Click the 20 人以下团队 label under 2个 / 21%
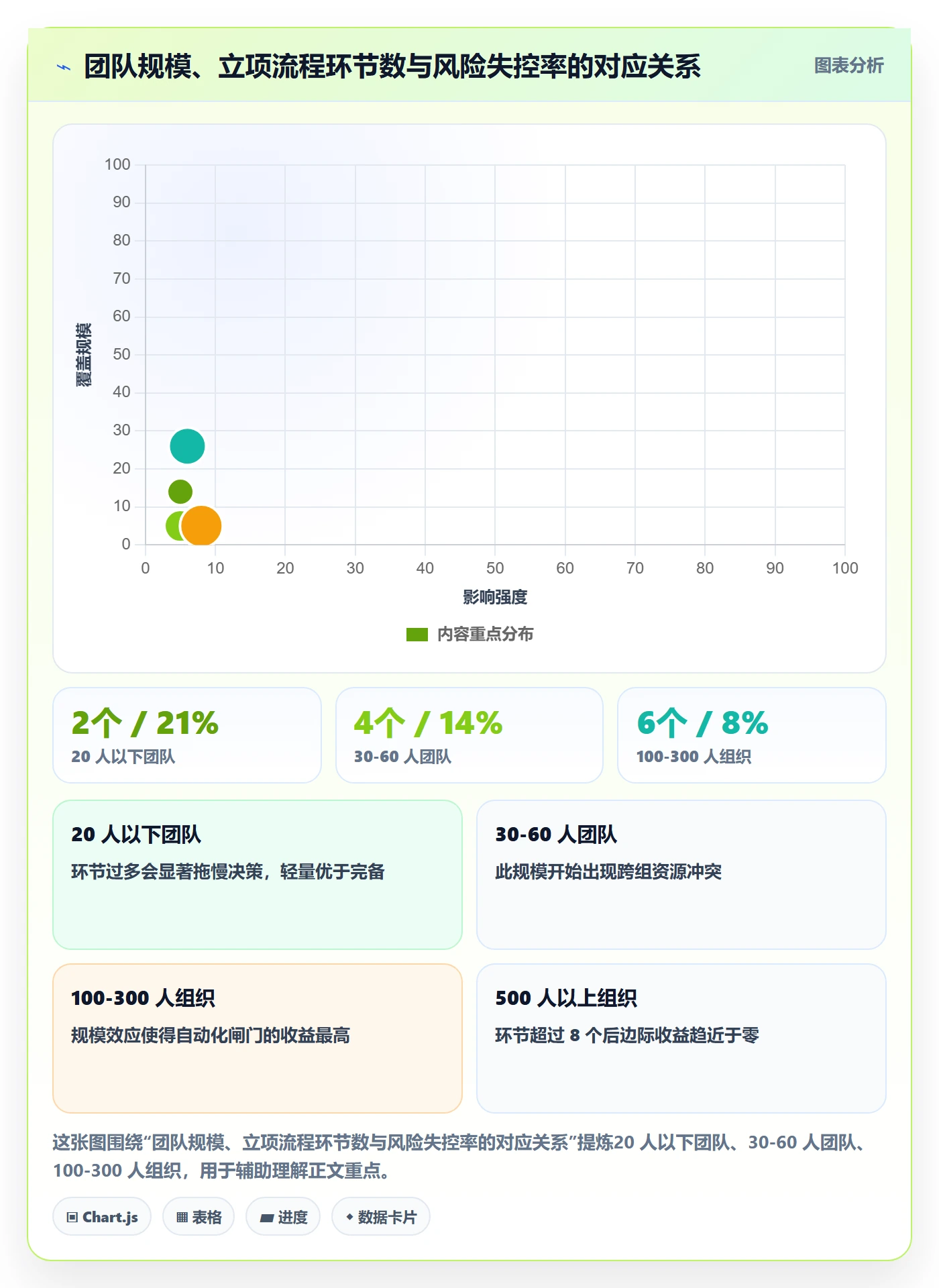The height and width of the screenshot is (1288, 939). (123, 757)
